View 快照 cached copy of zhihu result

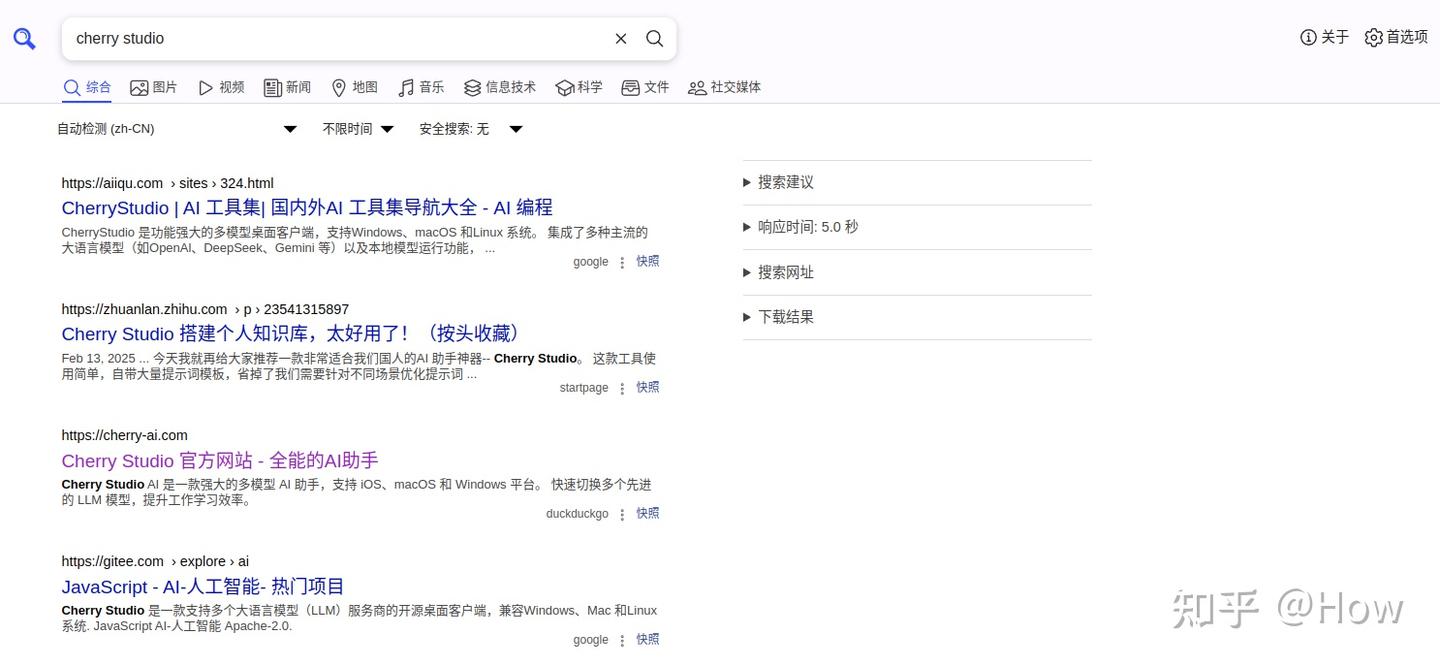(x=647, y=387)
